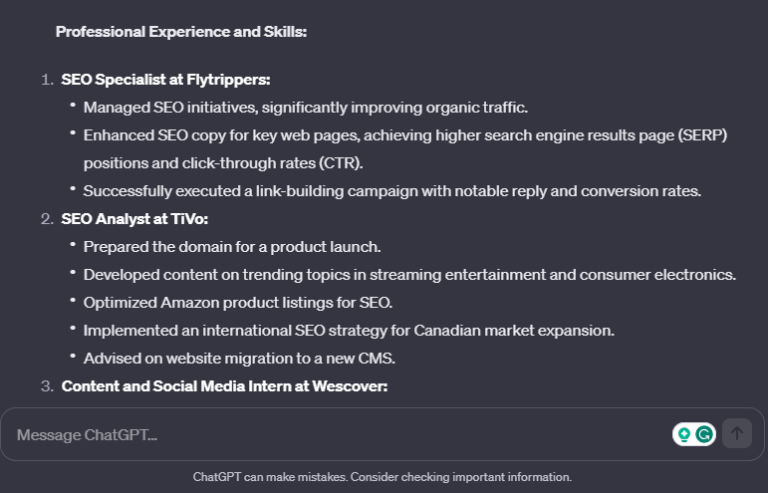This screenshot has width=768, height=493.
Task: Click the ChatGPT mistakes disclaimer text
Action: [x=382, y=477]
